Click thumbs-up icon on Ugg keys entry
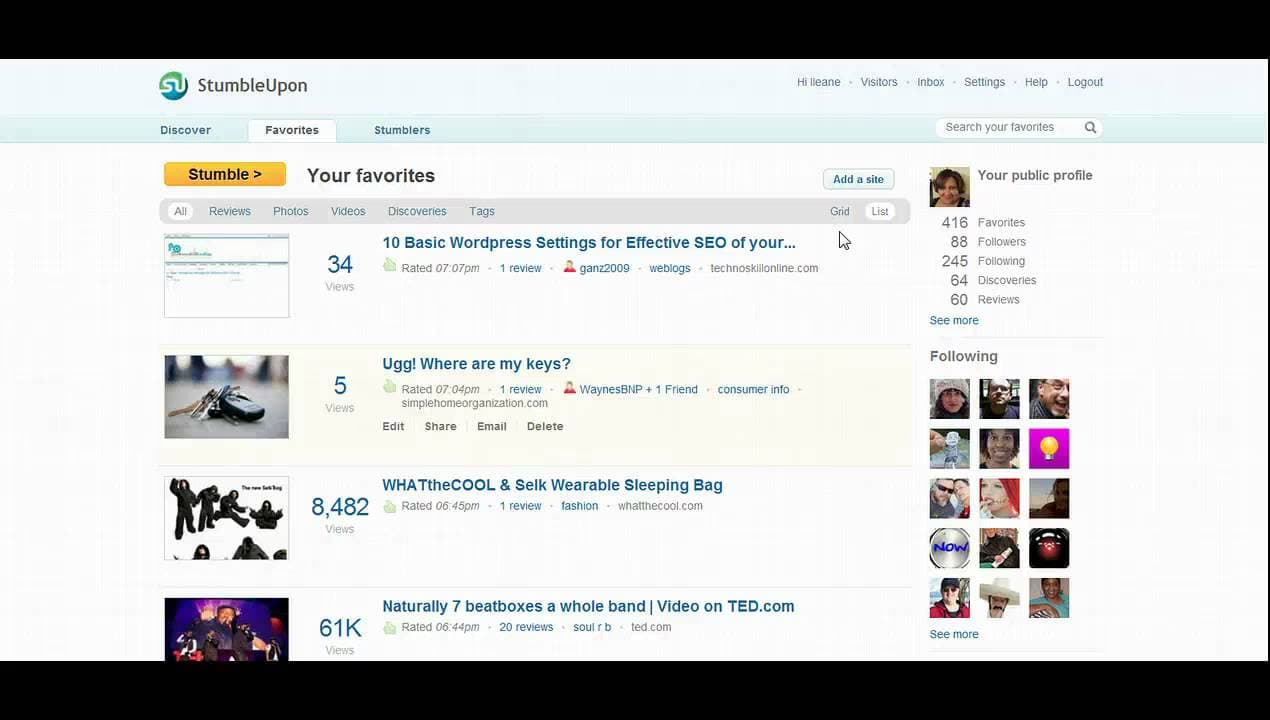The image size is (1270, 720). tap(390, 387)
